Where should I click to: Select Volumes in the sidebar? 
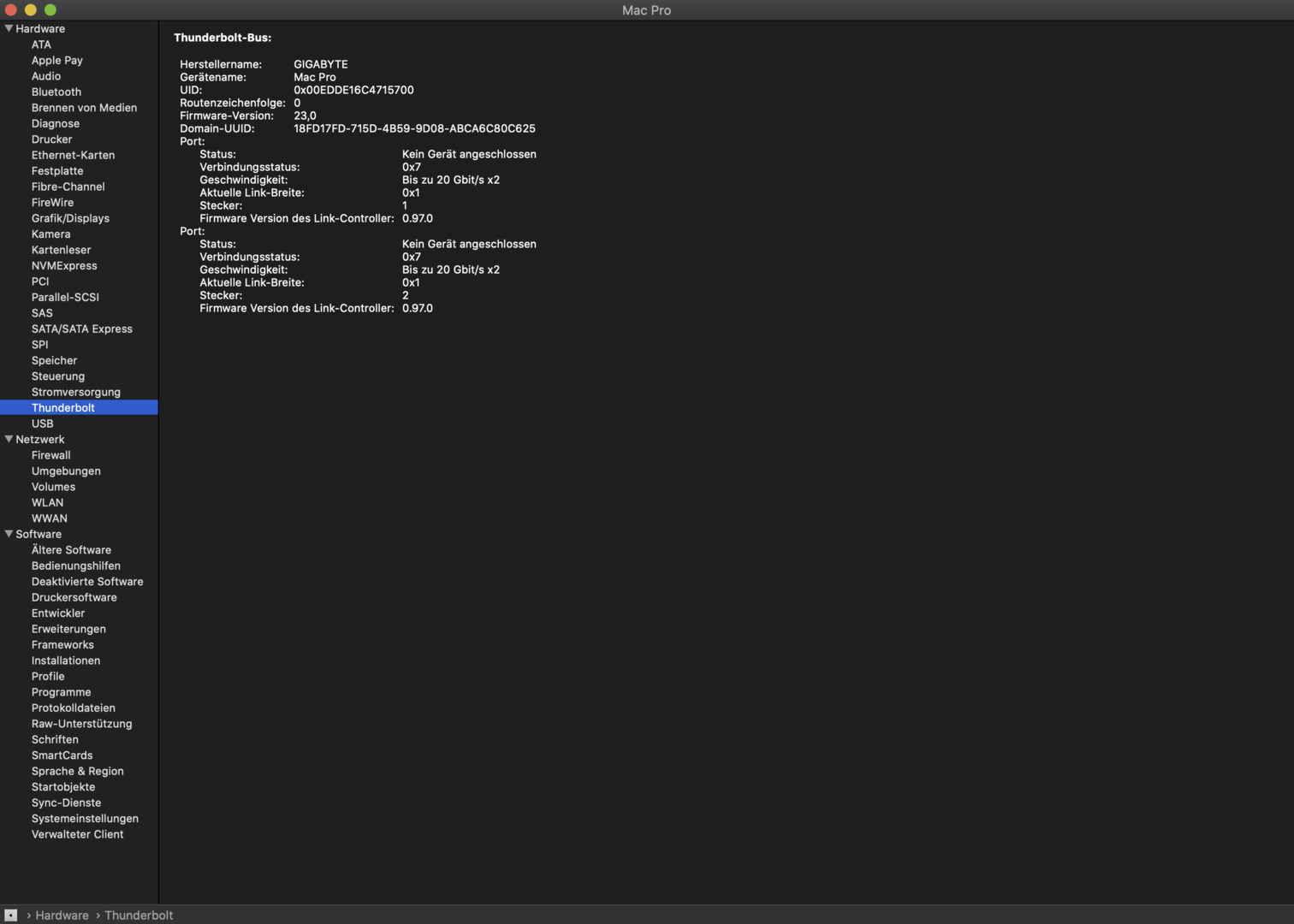pyautogui.click(x=53, y=487)
